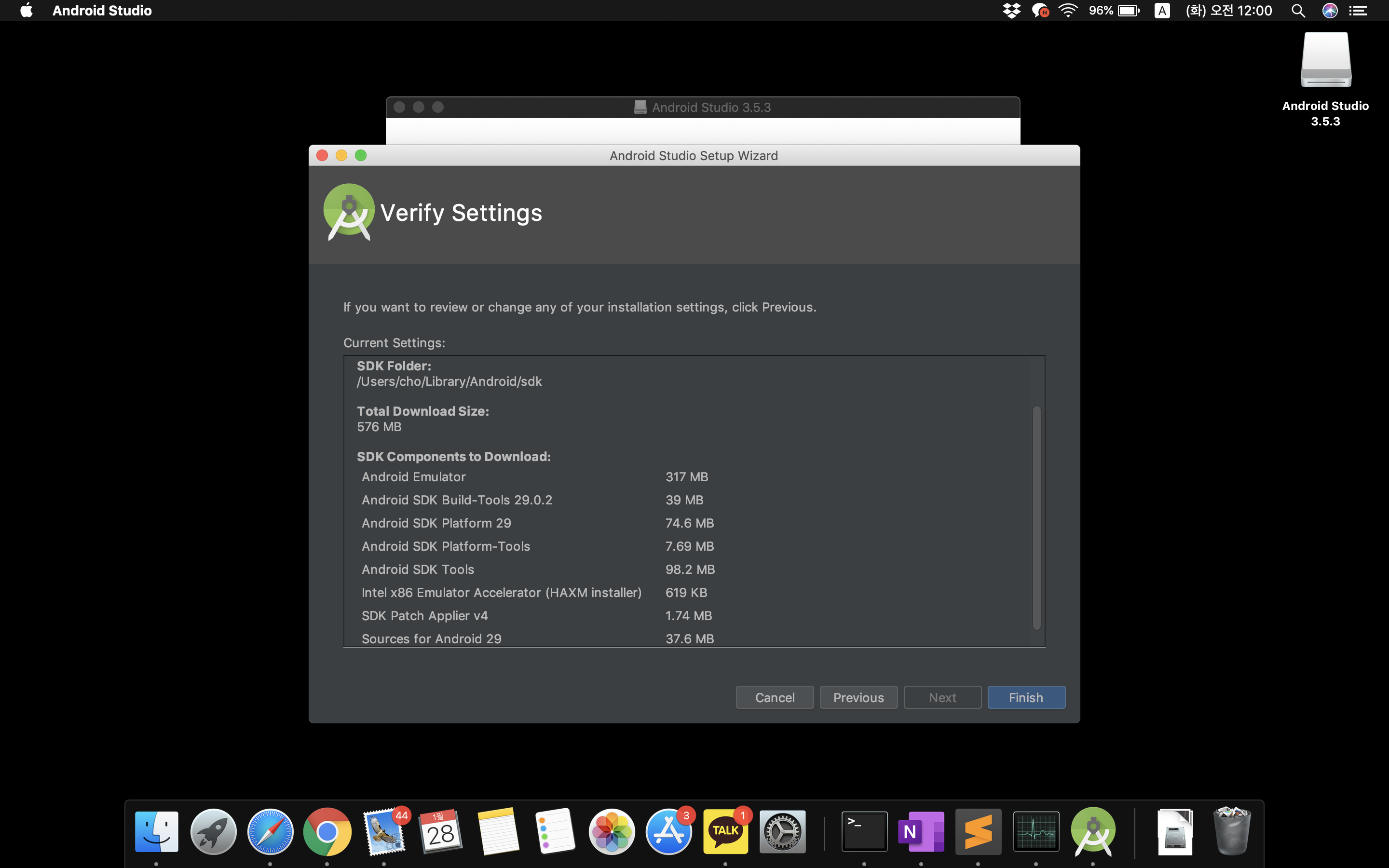Launch Terminal from the dock
1389x868 pixels.
point(864,831)
